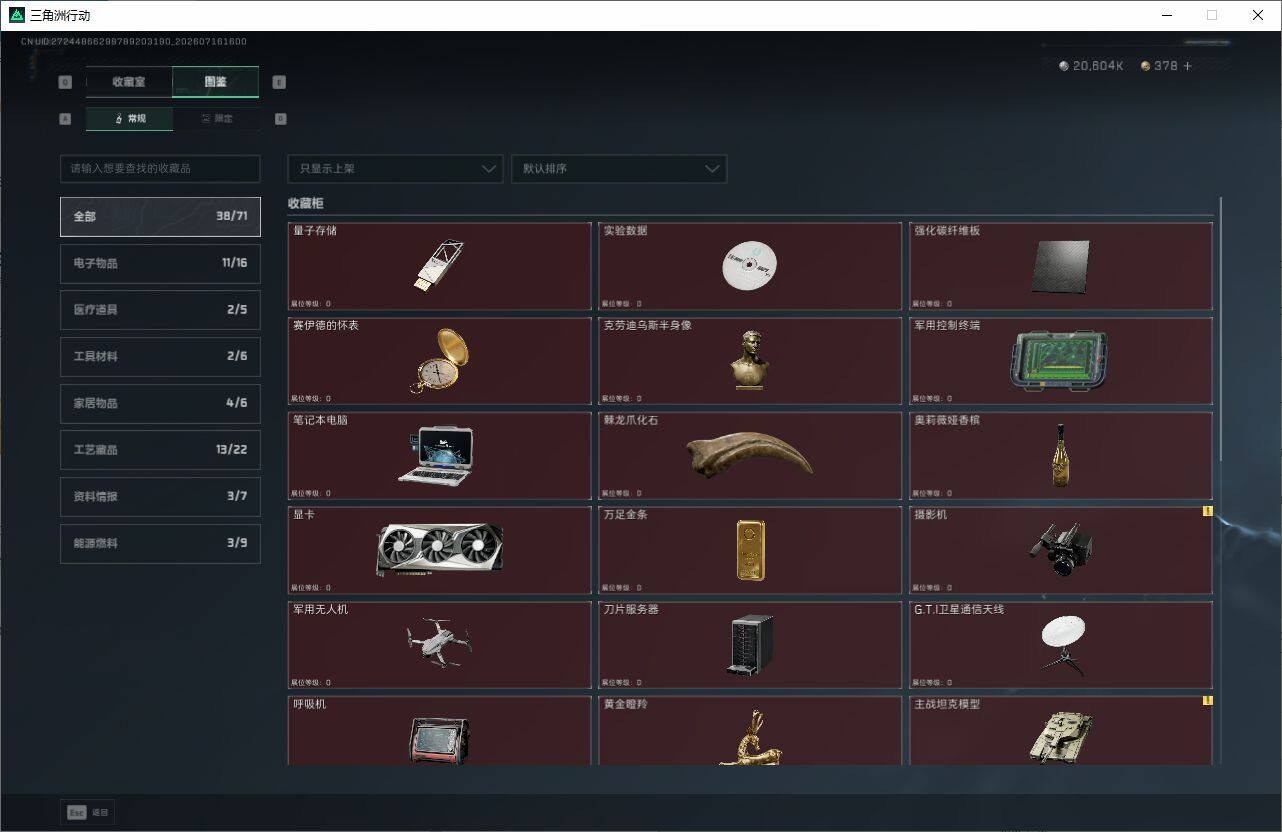The image size is (1282, 832).
Task: Click the 20,804K currency amount
Action: (x=1098, y=66)
